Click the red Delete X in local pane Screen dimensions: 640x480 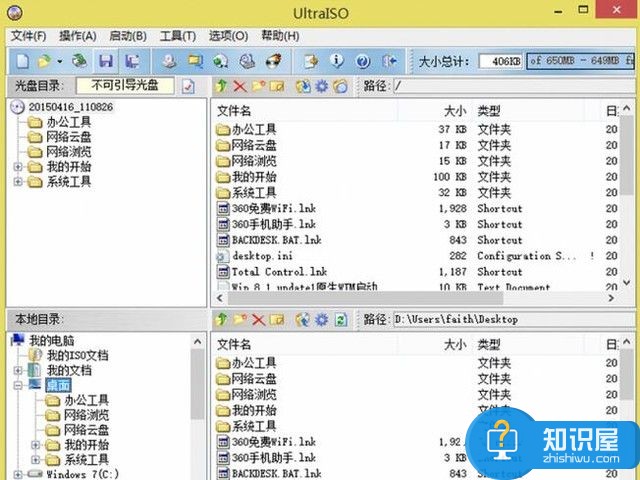258,320
